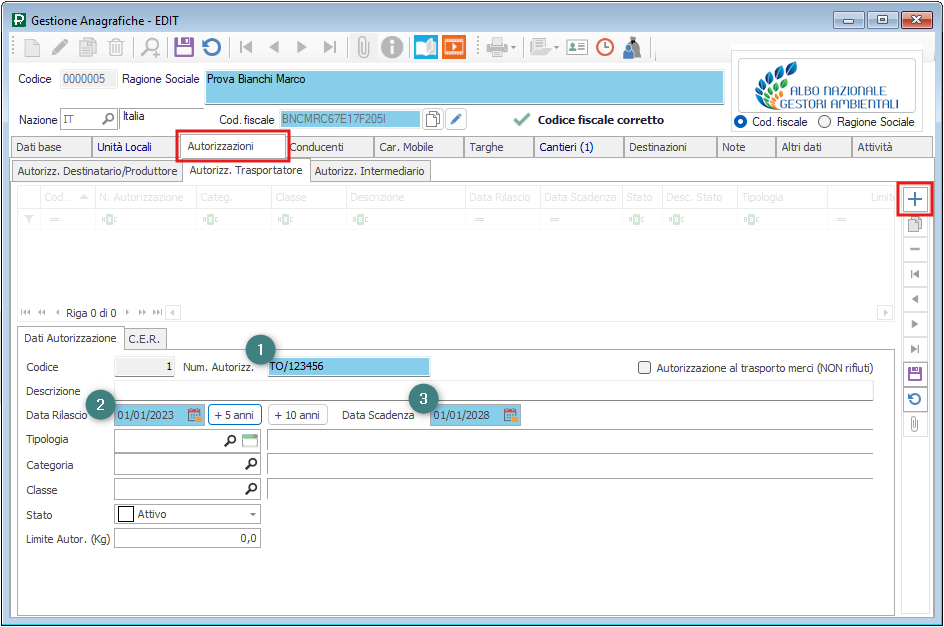This screenshot has width=944, height=627.
Task: Click the paperclip attachments toolbar icon
Action: [x=363, y=47]
